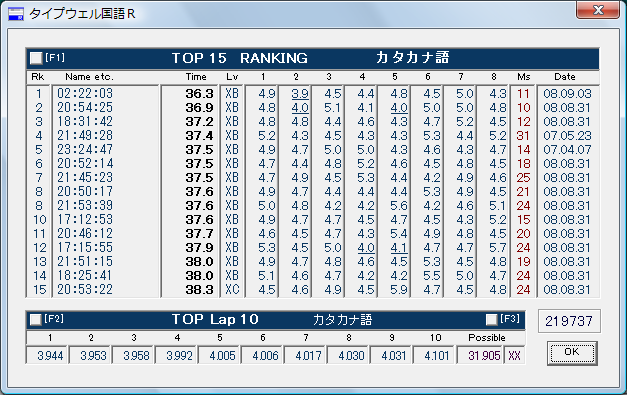The image size is (627, 395).
Task: Close the タイプウェル国語R window
Action: click(x=597, y=10)
